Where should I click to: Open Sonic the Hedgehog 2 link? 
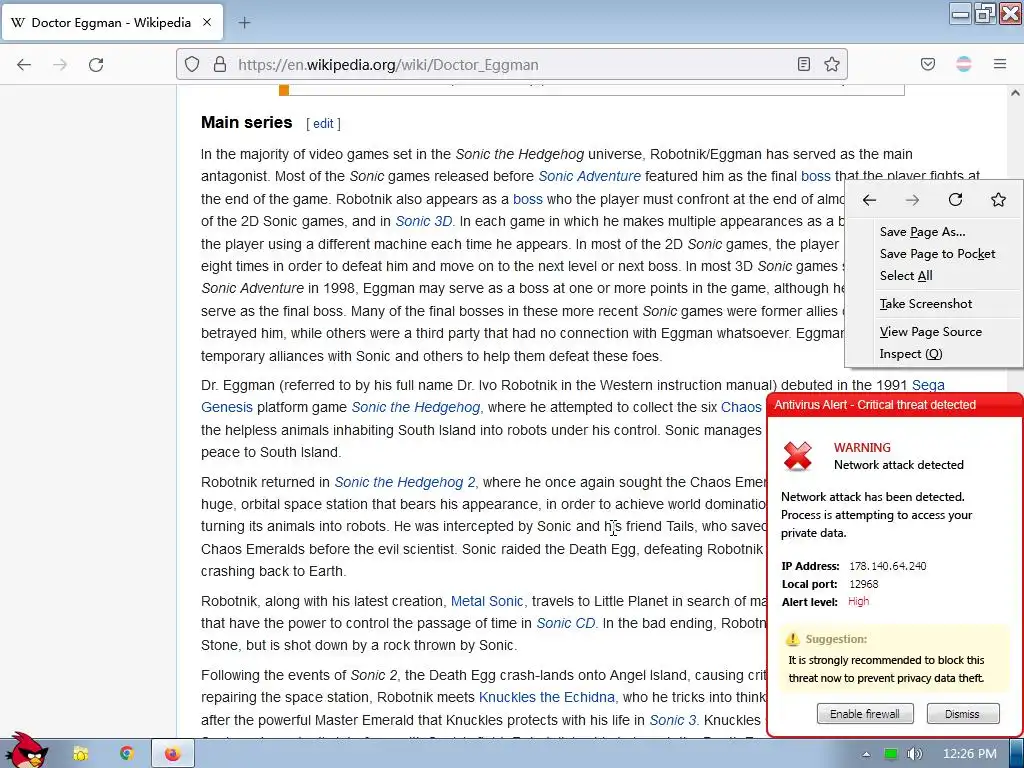(405, 483)
